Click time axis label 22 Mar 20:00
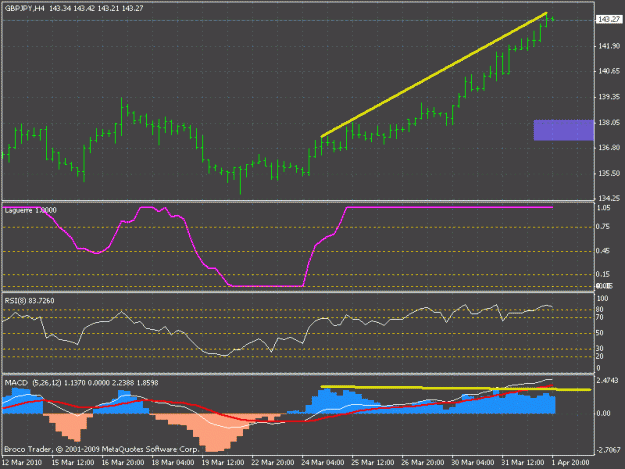The image size is (625, 469). pyautogui.click(x=273, y=463)
